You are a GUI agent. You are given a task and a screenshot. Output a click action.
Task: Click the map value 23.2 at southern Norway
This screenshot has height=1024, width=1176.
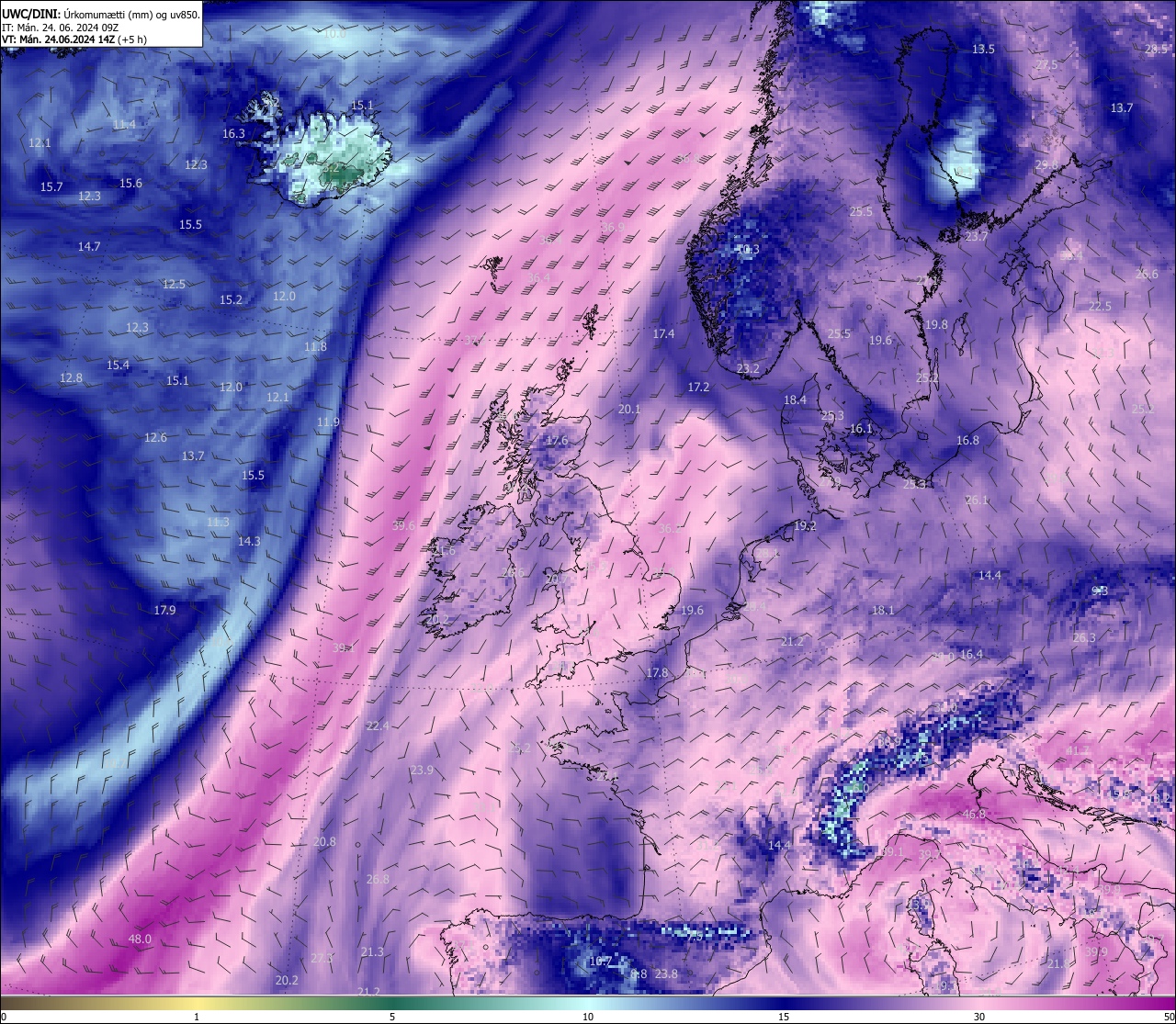(x=748, y=368)
